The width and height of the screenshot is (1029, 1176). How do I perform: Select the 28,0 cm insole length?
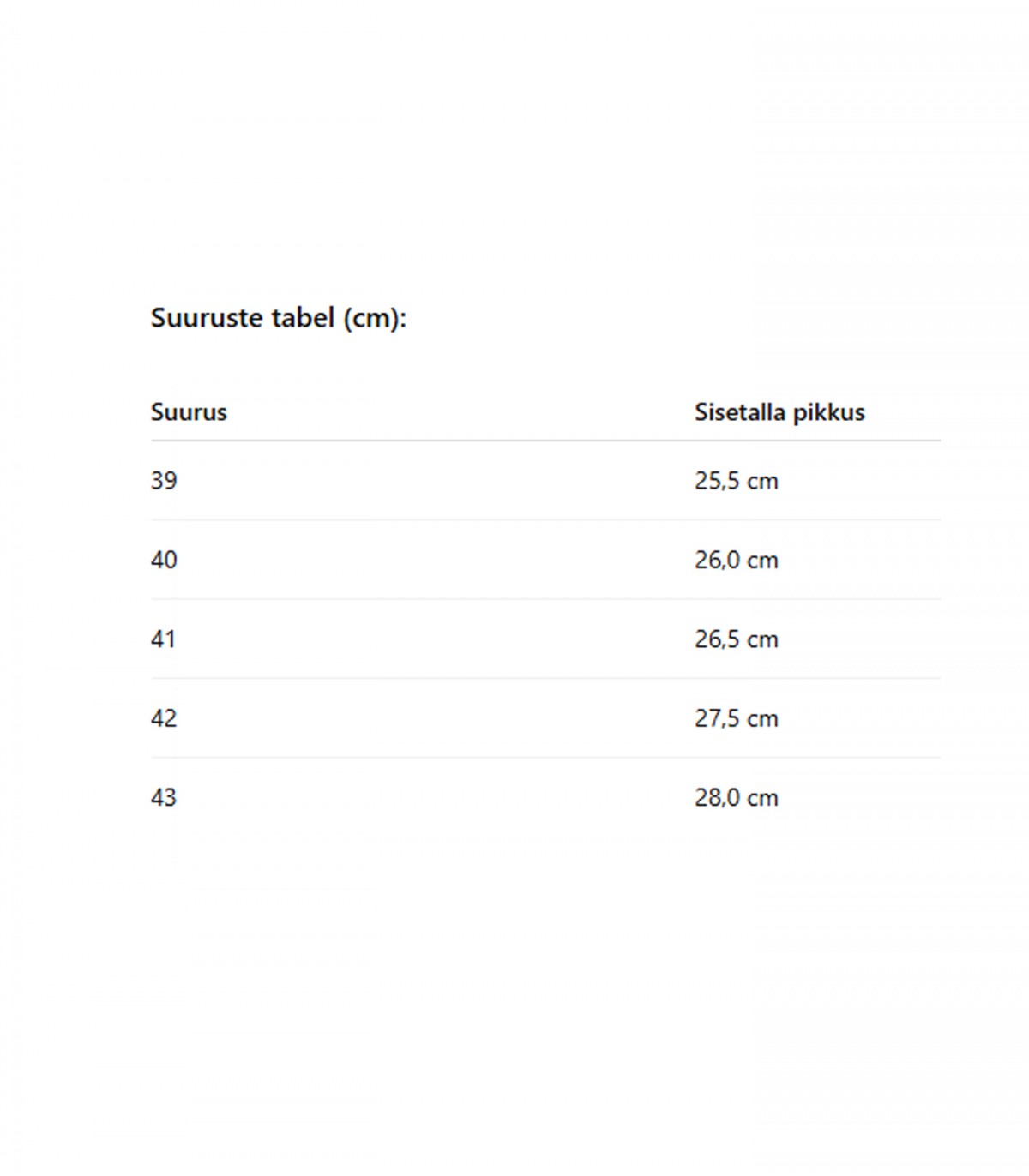click(737, 798)
